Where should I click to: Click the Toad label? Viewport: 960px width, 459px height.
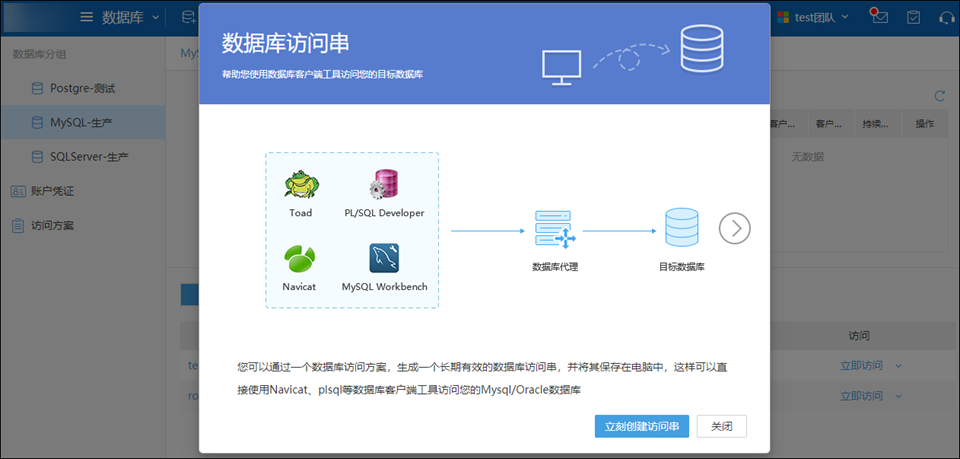(x=301, y=213)
